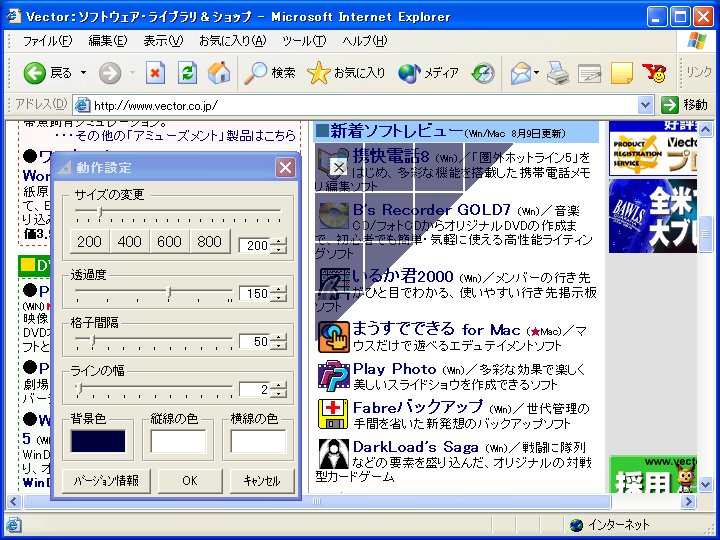Click the X on the grid overlay
720x540 pixels.
tap(339, 168)
